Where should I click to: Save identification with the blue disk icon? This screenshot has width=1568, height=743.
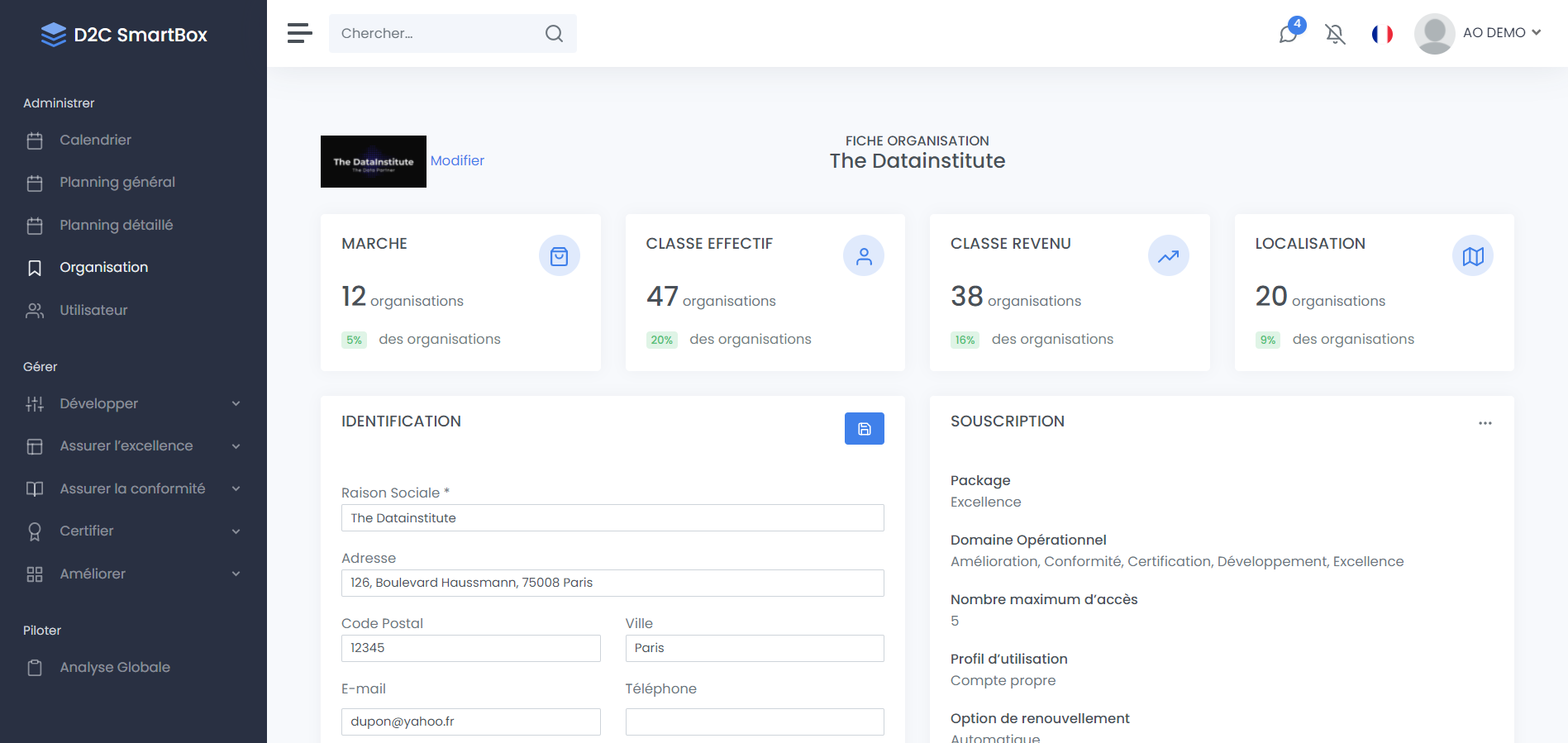click(x=864, y=428)
